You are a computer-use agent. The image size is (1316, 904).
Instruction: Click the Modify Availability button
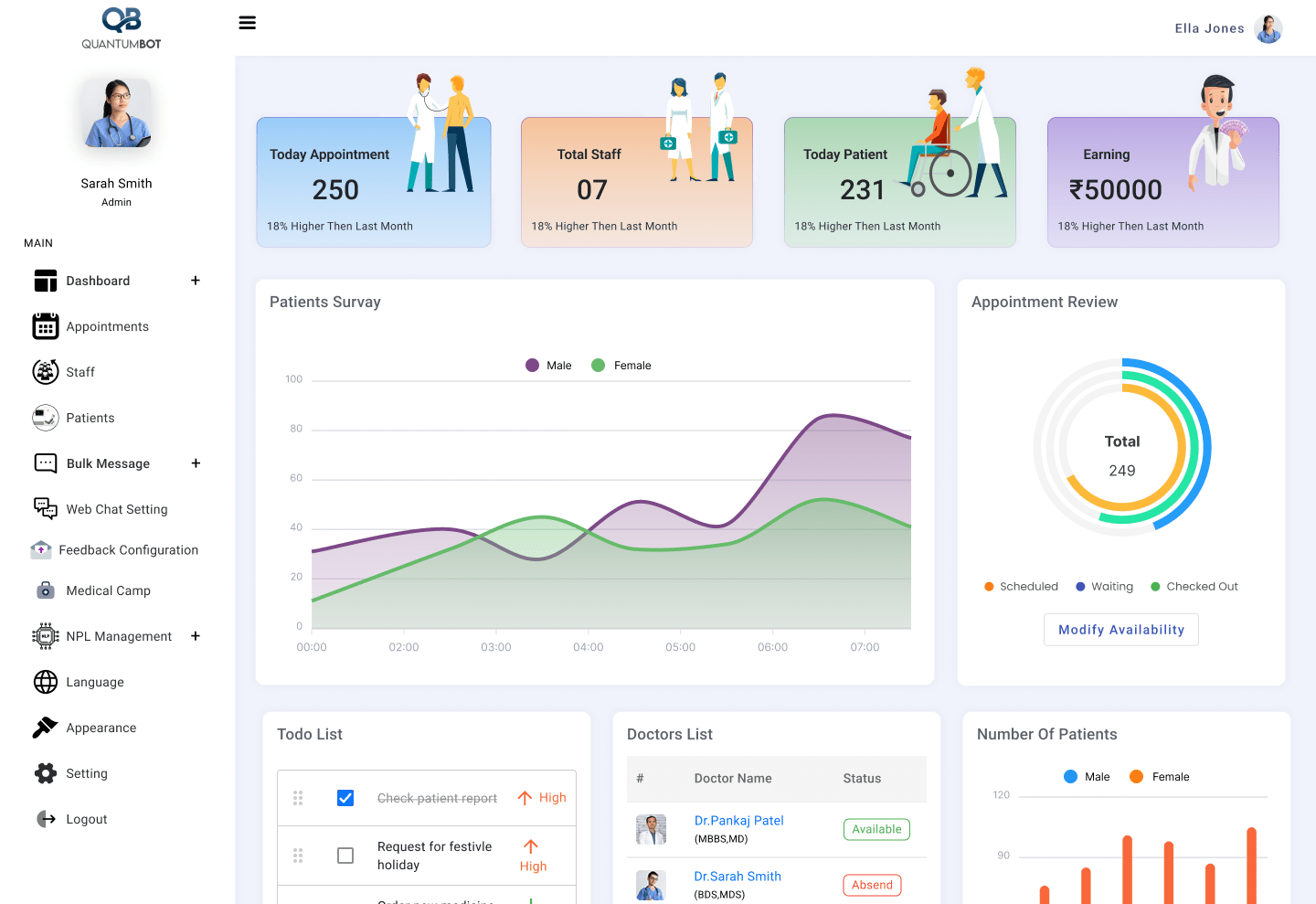pyautogui.click(x=1121, y=630)
